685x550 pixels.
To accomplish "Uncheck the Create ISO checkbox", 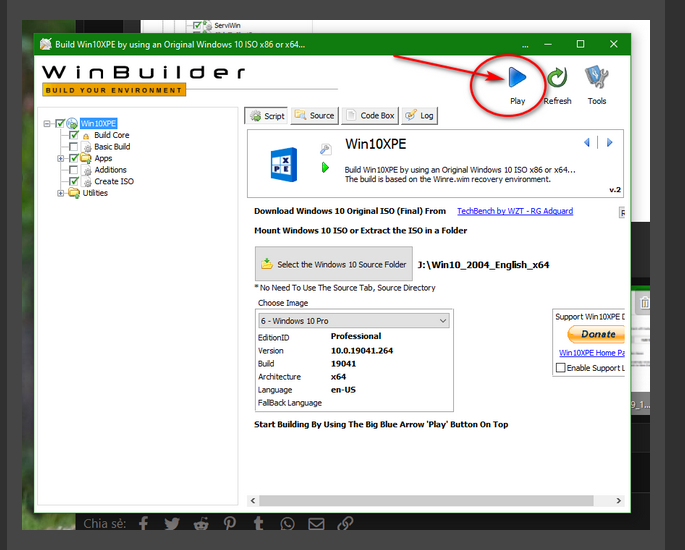I will pos(74,181).
